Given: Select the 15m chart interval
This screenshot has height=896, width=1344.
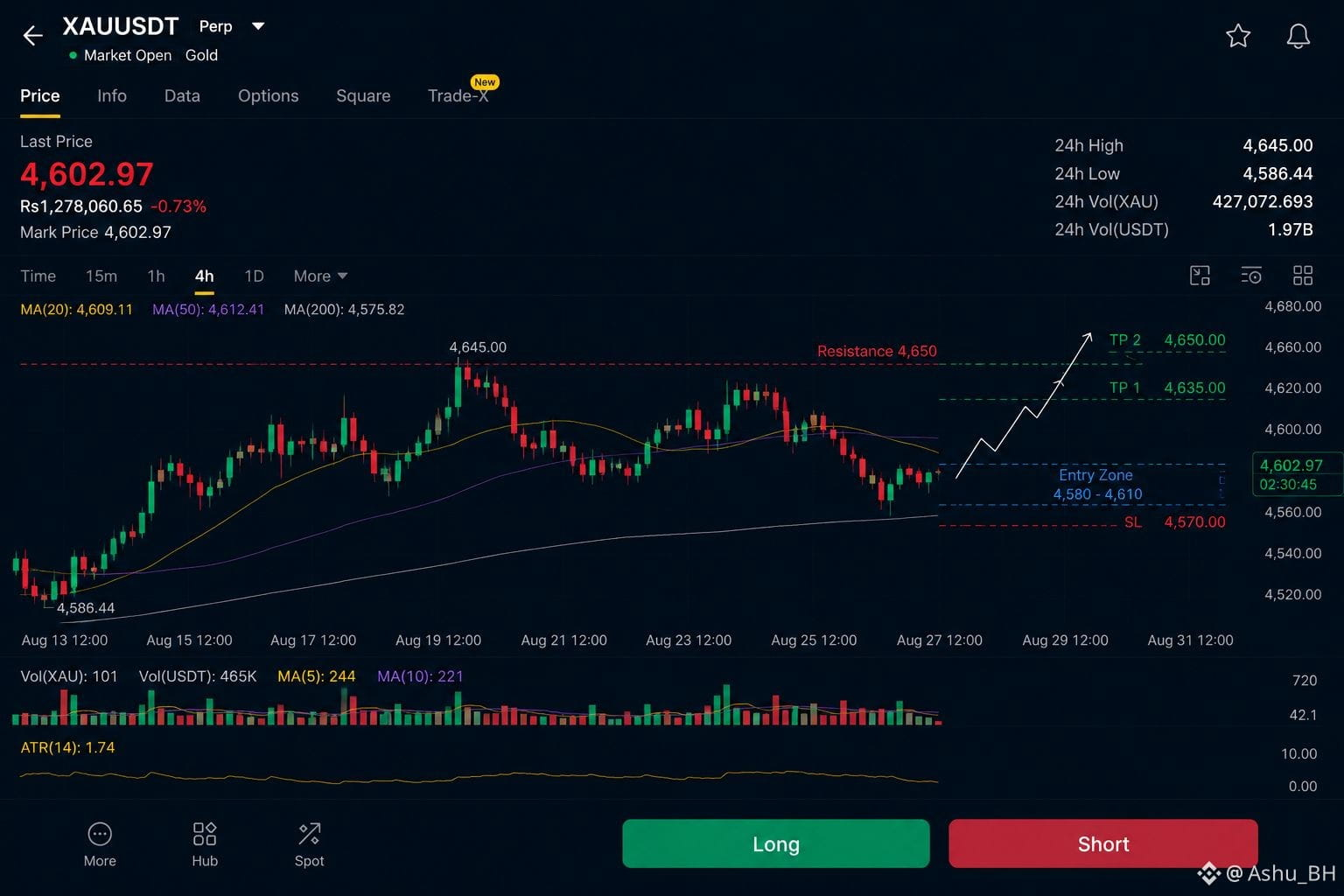Looking at the screenshot, I should click(101, 276).
